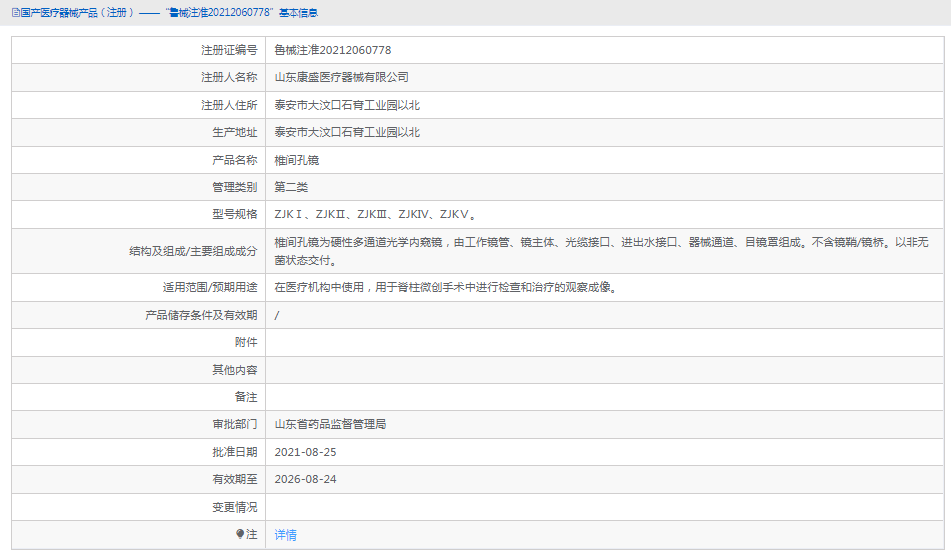Image resolution: width=951 pixels, height=555 pixels.
Task: Click the 审批部门 label
Action: pos(235,425)
